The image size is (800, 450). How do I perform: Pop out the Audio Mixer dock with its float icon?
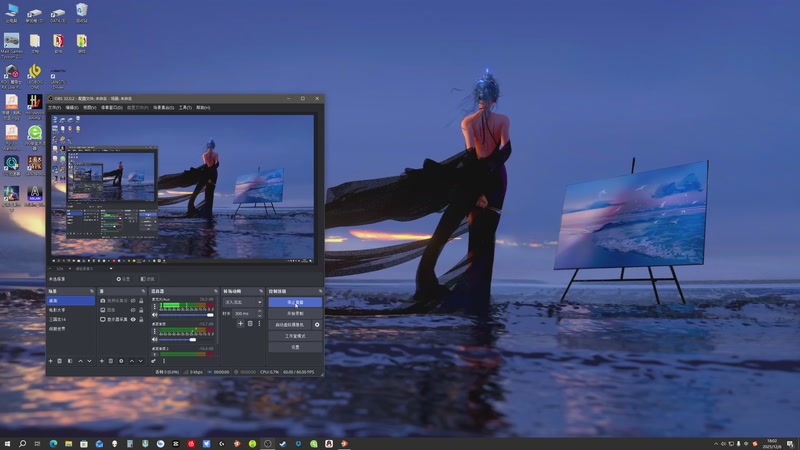click(216, 291)
